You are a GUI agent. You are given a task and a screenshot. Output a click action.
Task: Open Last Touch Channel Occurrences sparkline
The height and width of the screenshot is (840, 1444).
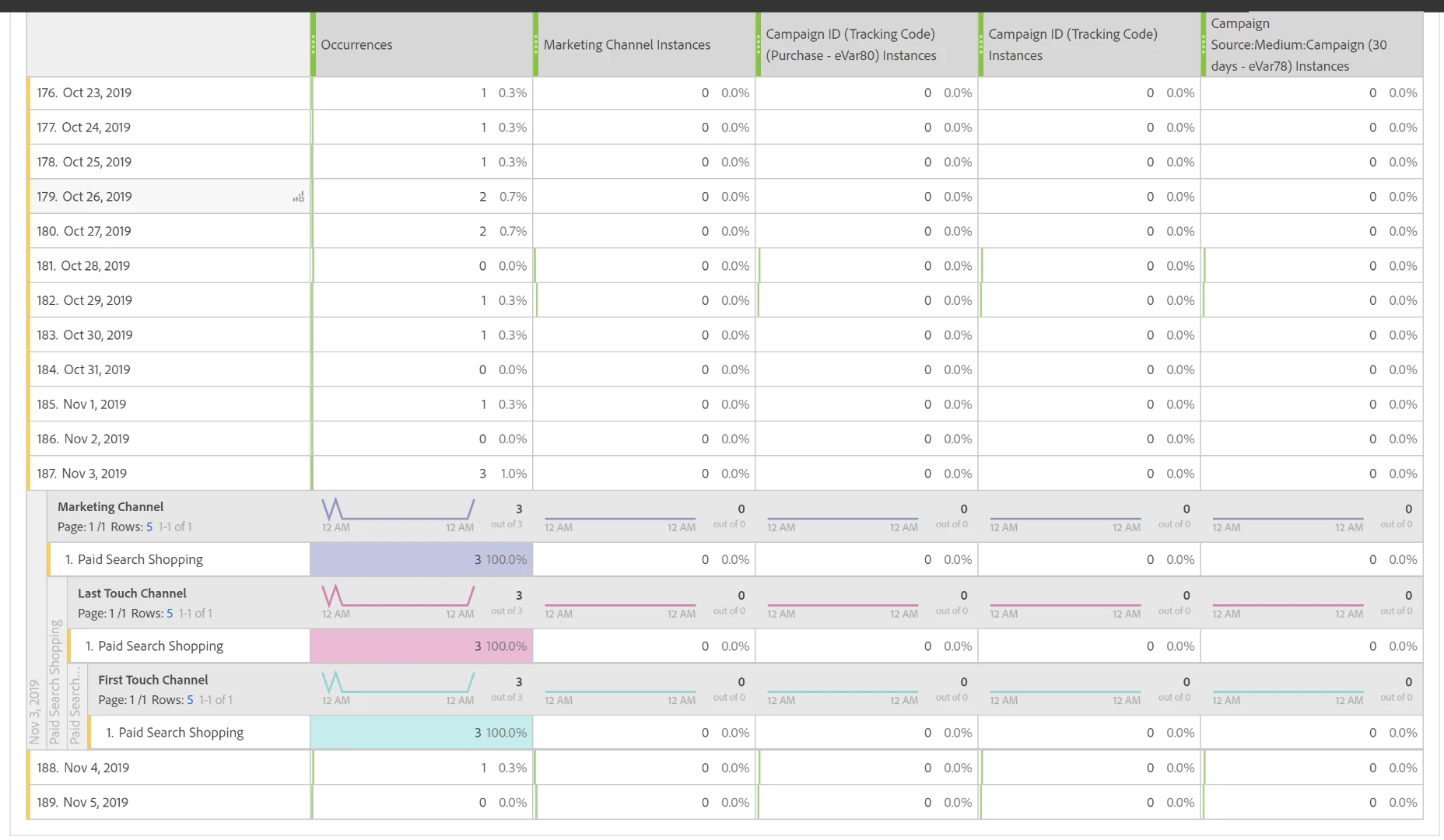(398, 597)
